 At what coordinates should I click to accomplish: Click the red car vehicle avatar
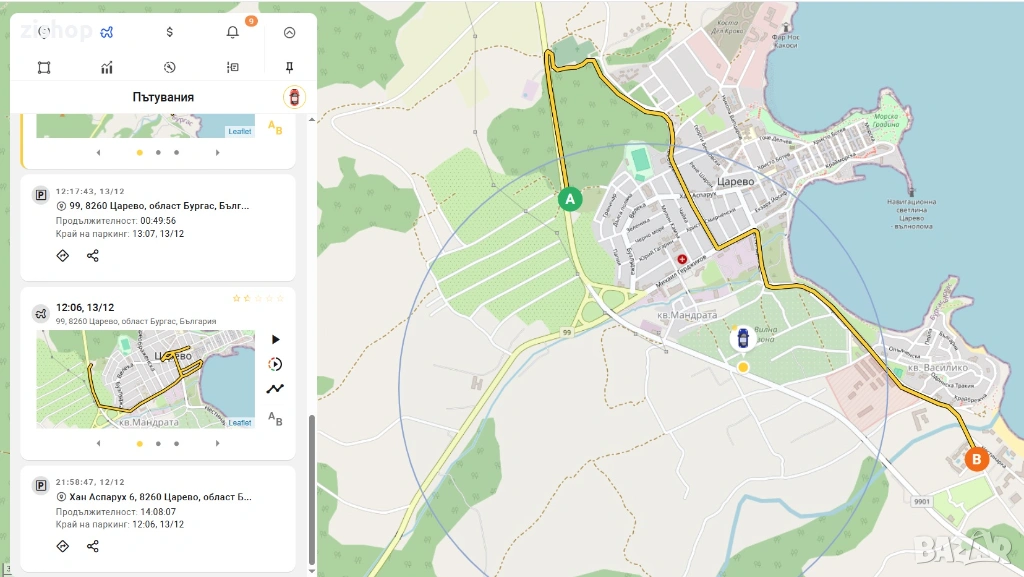(294, 97)
